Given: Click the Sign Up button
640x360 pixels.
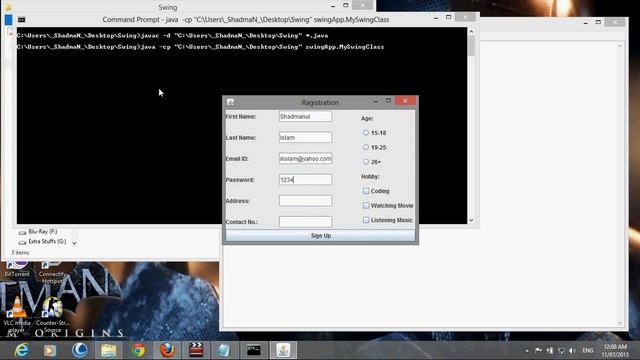Looking at the screenshot, I should pyautogui.click(x=320, y=236).
